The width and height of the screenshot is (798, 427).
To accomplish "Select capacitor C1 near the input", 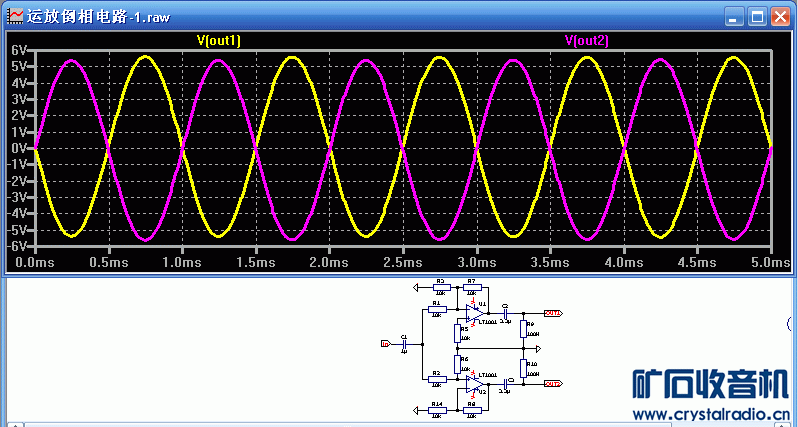I will point(403,344).
